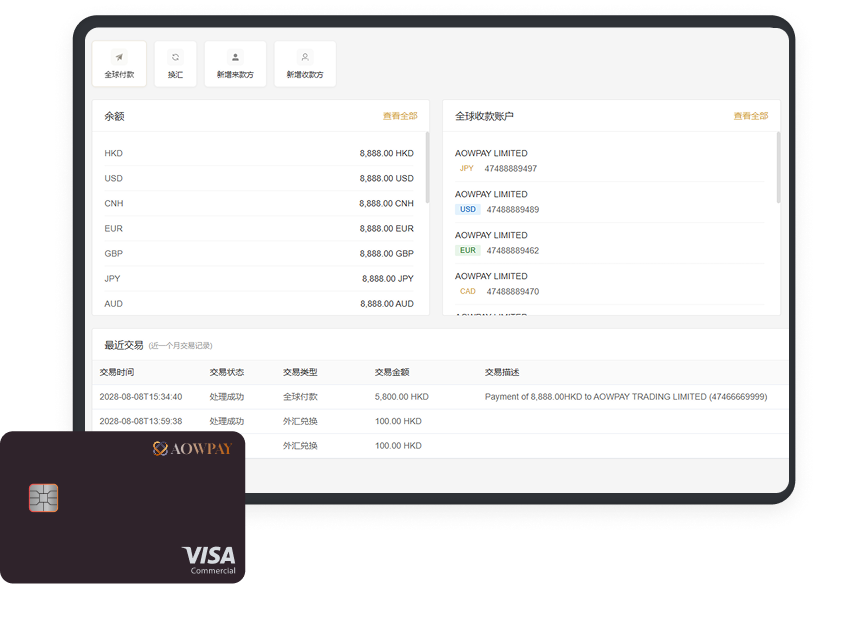Click the EUR currency tag badge
858x617 pixels.
468,251
